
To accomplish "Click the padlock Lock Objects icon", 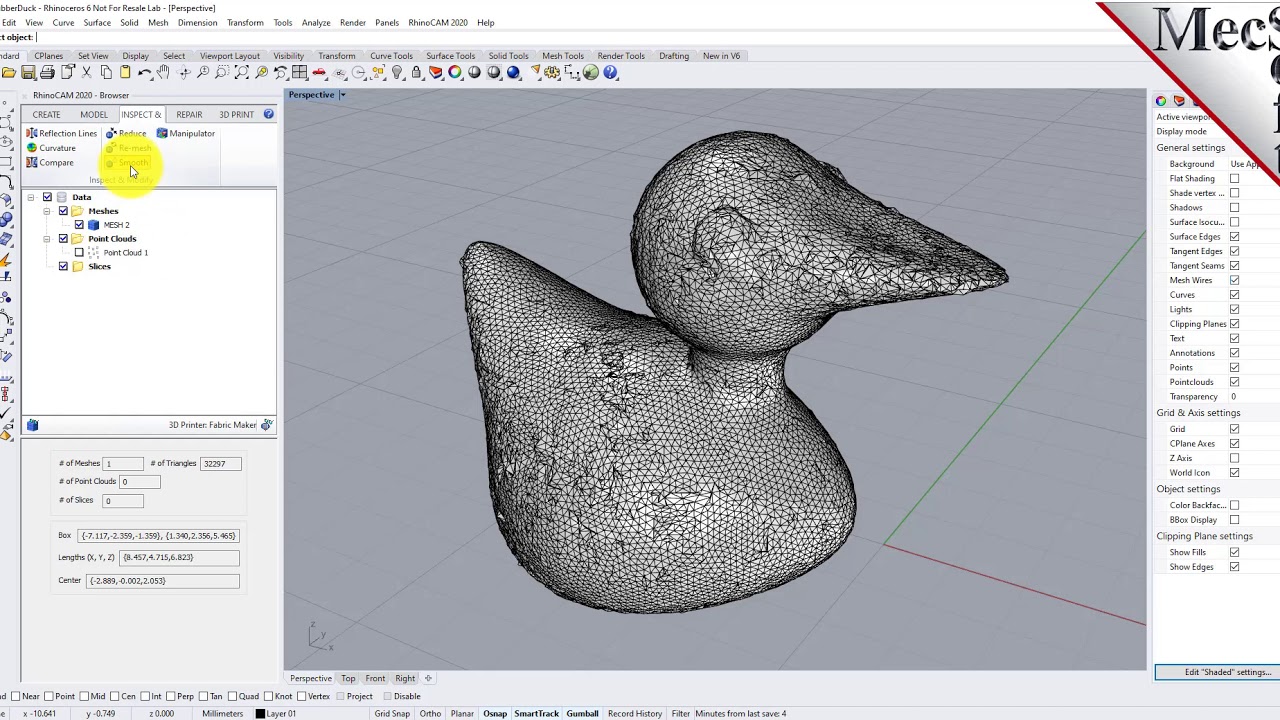I will coord(416,72).
